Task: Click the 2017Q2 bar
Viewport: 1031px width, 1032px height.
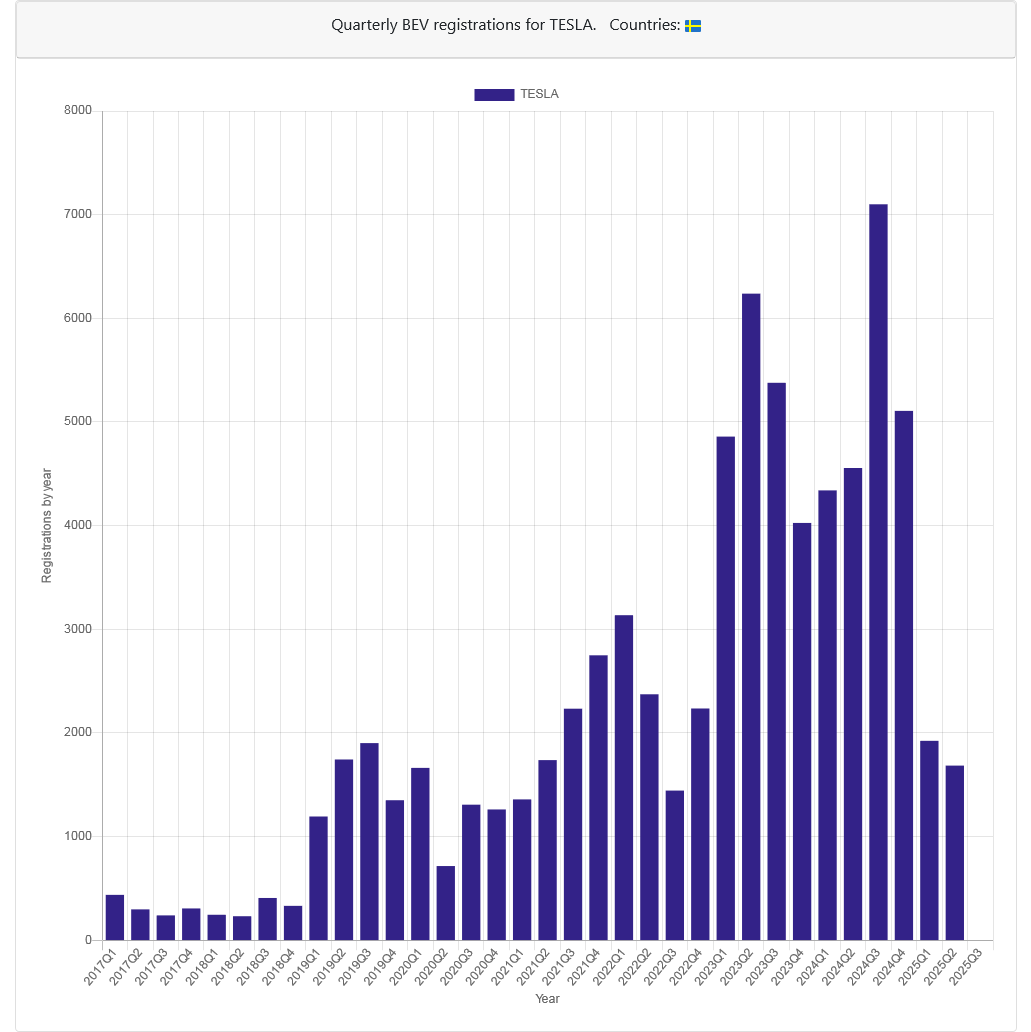Action: click(140, 925)
